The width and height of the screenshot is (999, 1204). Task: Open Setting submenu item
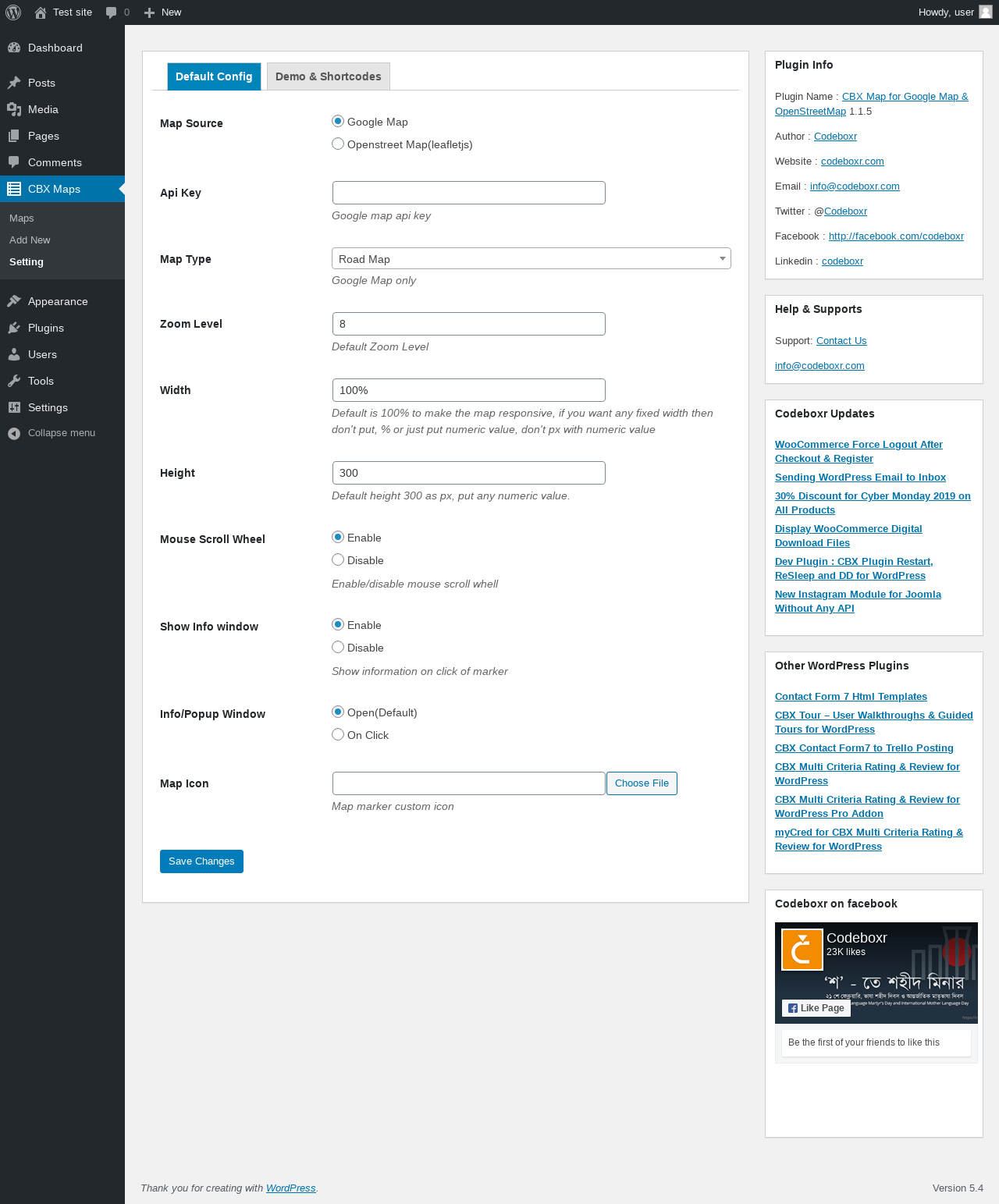click(27, 262)
